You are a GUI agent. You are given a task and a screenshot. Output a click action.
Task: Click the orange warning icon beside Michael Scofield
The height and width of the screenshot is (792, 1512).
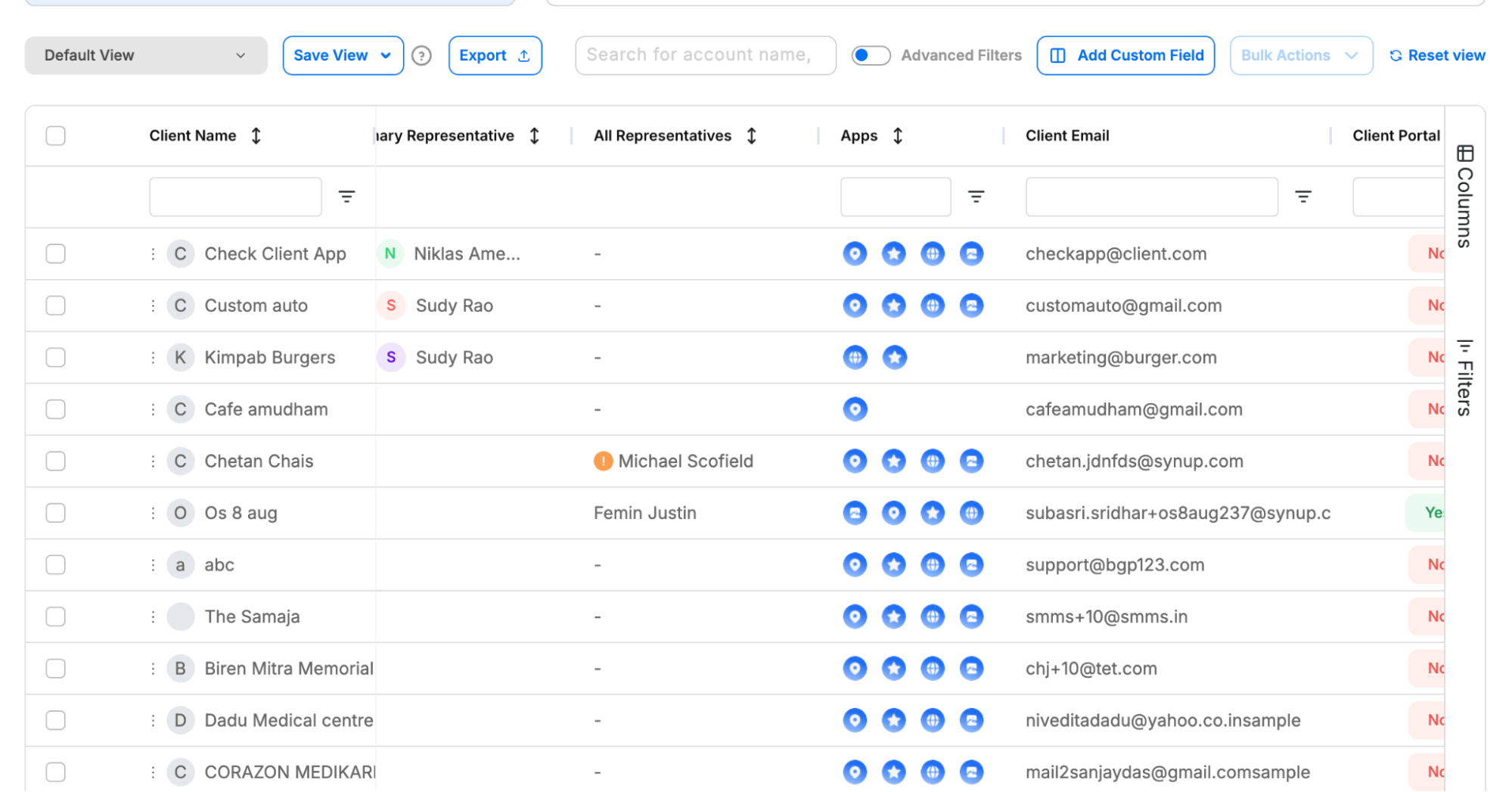(x=603, y=461)
